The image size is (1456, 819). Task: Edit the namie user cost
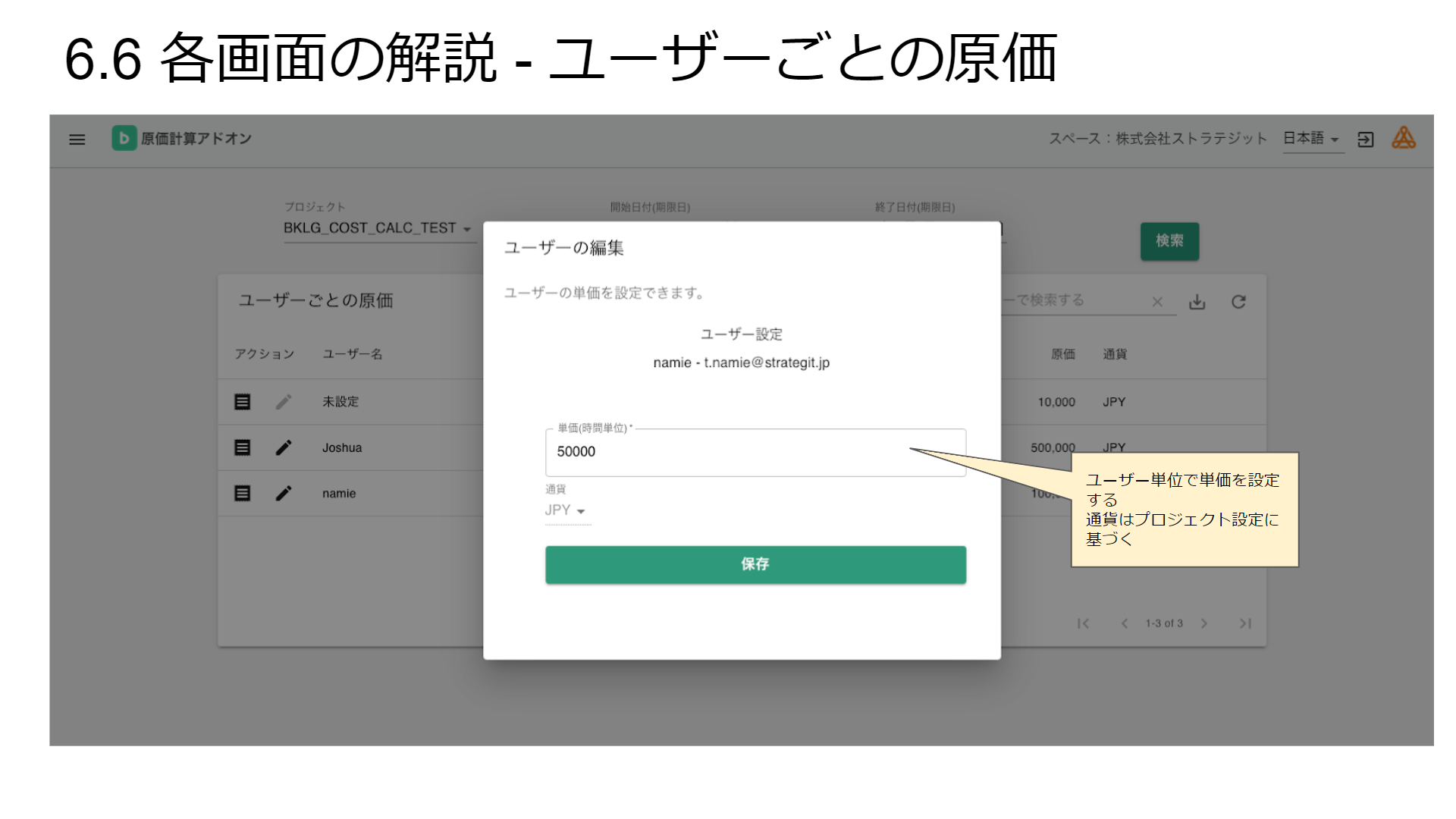(x=284, y=493)
